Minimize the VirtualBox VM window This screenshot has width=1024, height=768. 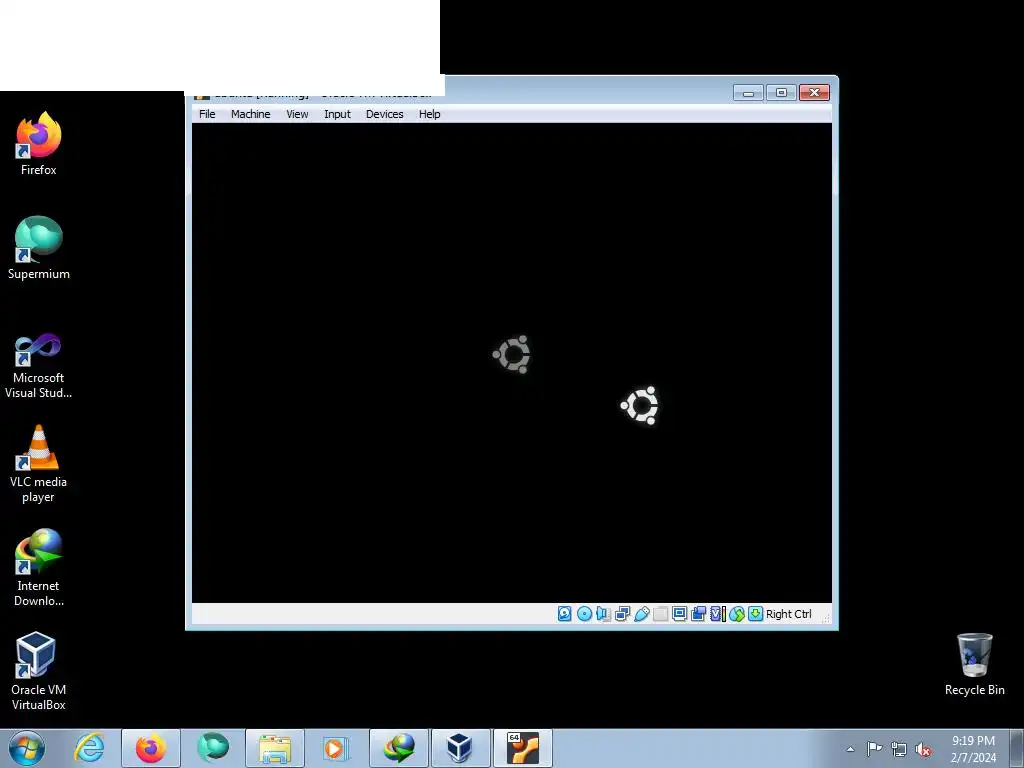point(748,93)
